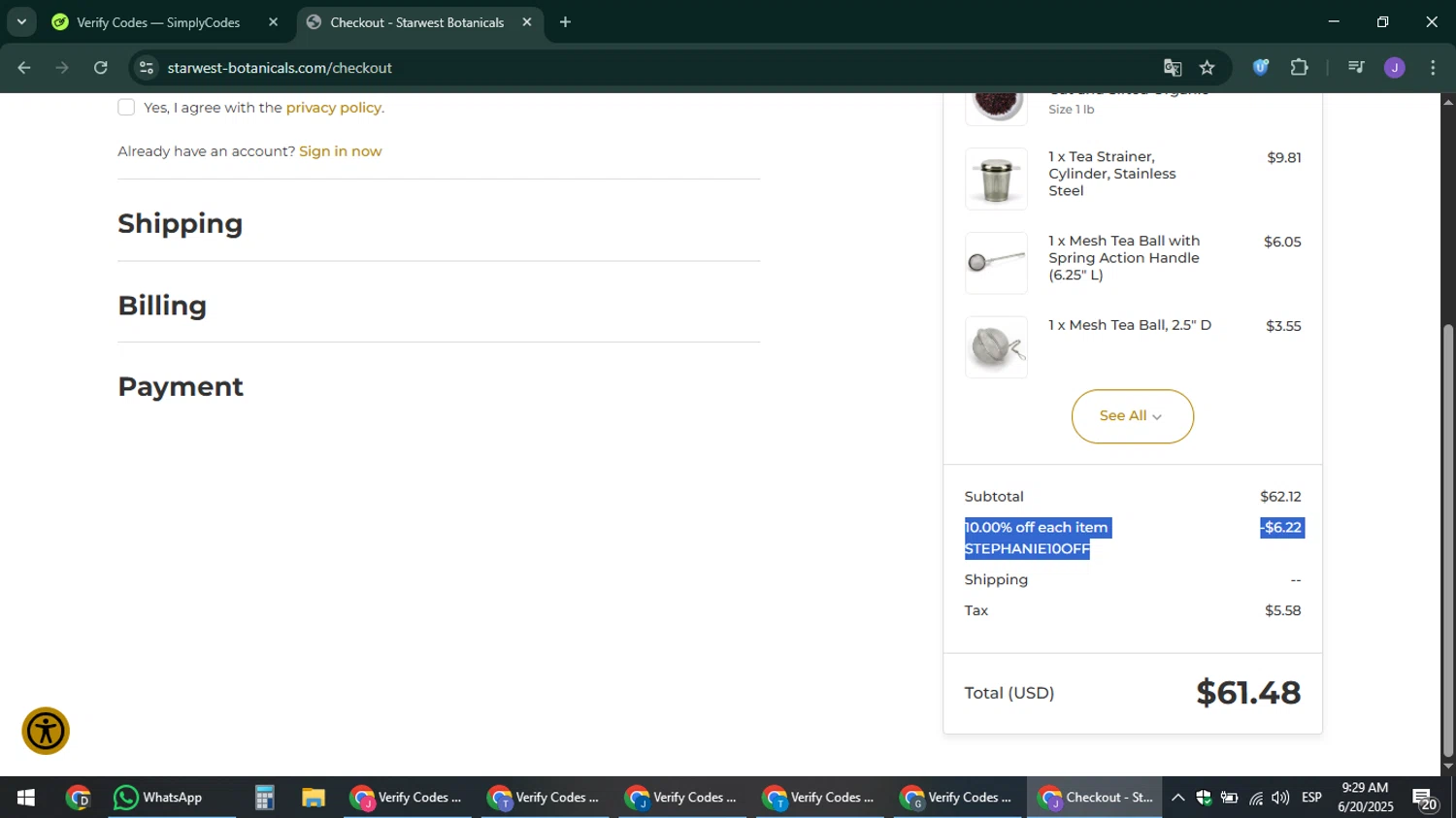Screen dimensions: 1456x818
Task: View the Mesh Tea Ball Spring Handle thumbnail
Action: pos(996,263)
